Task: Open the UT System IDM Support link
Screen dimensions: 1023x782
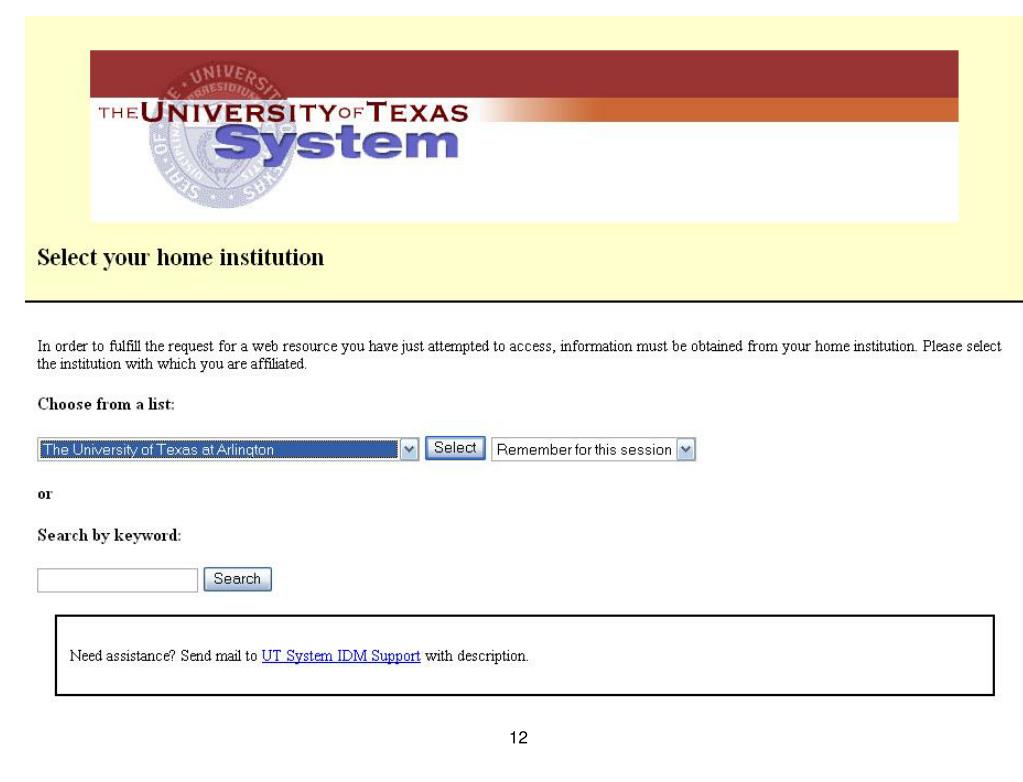Action: coord(341,655)
